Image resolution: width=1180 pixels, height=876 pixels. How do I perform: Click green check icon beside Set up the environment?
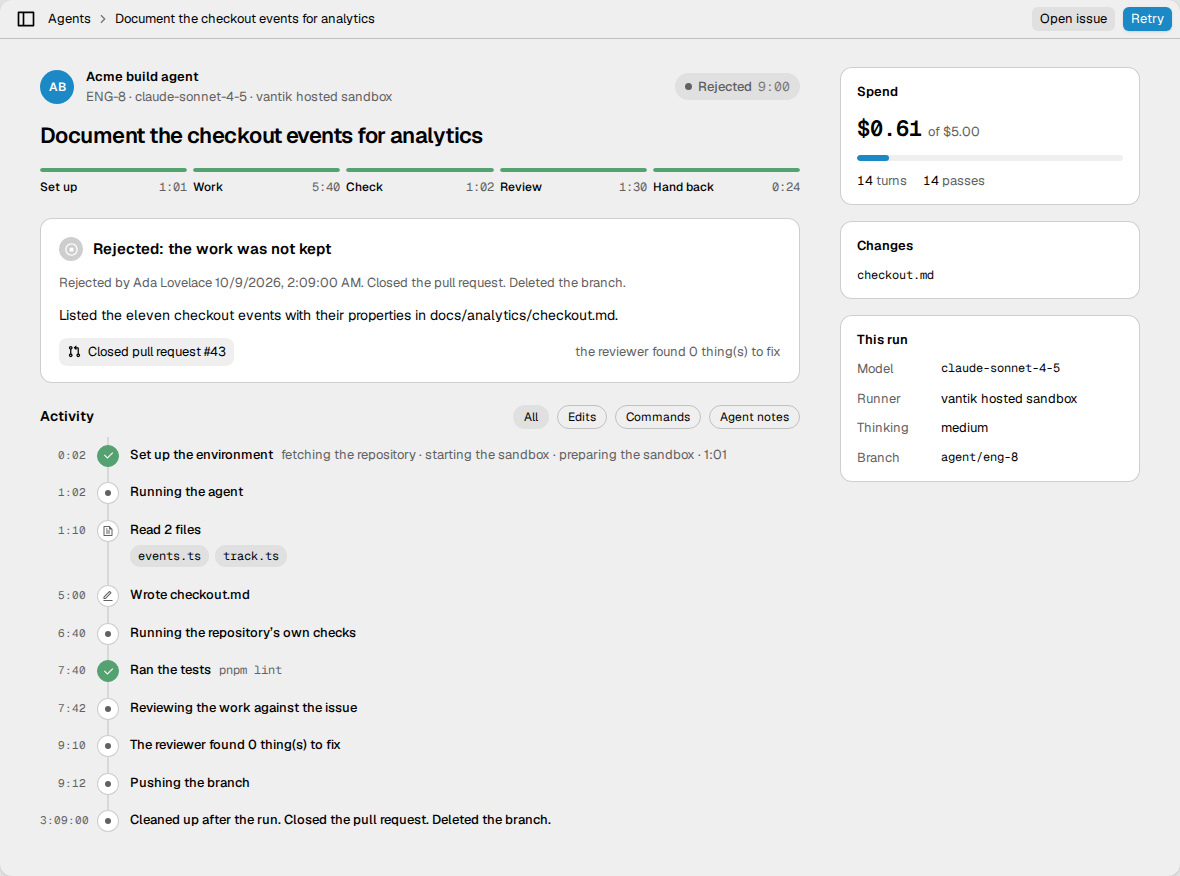pos(108,455)
